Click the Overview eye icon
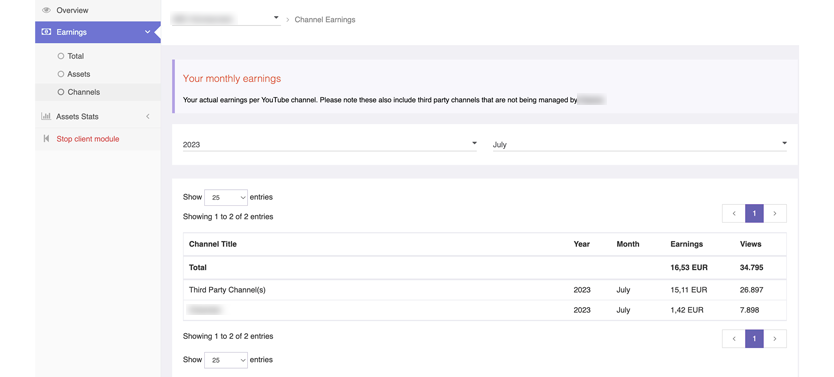The height and width of the screenshot is (377, 834). coord(46,10)
